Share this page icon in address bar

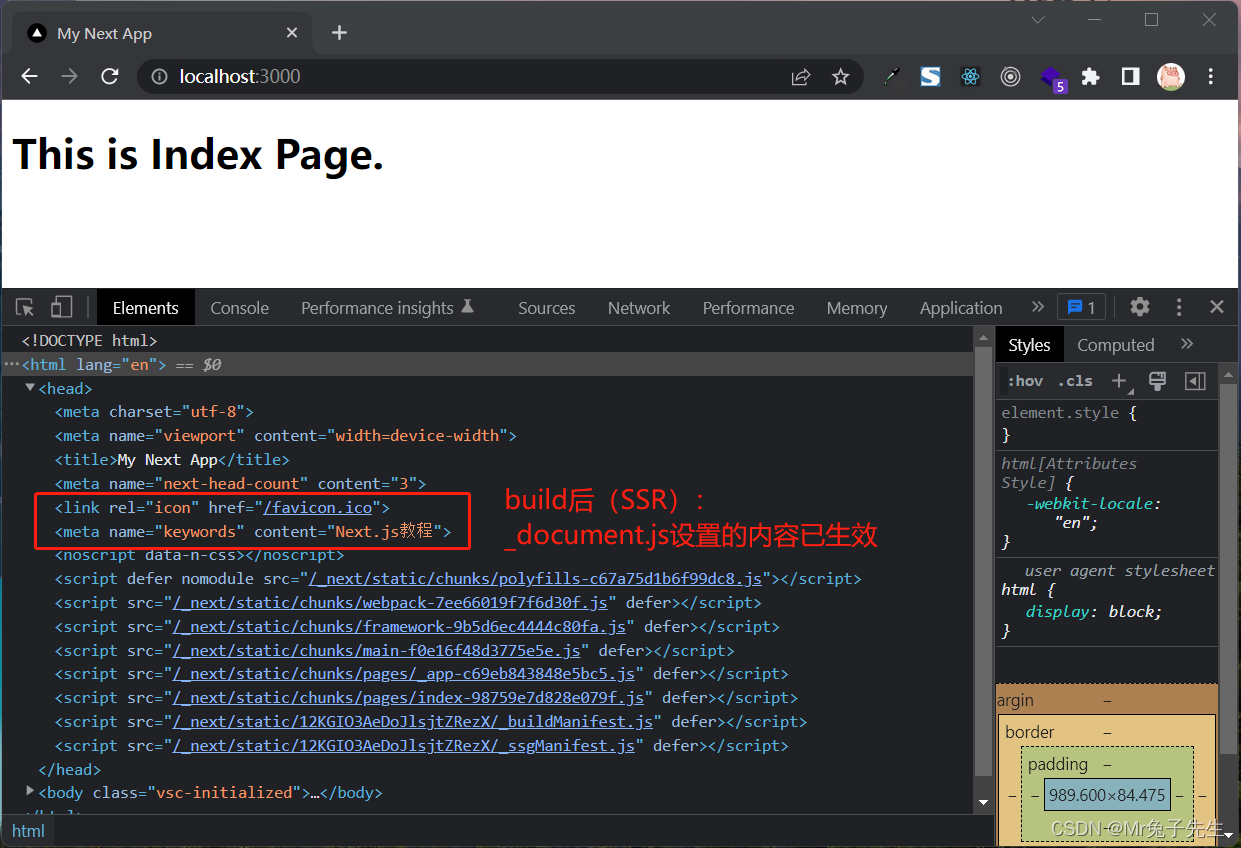(801, 77)
